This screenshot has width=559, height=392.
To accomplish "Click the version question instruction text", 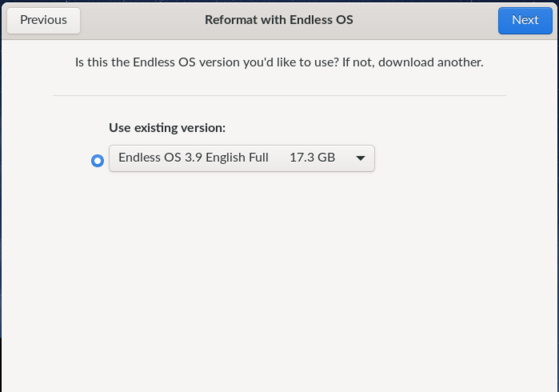I will [x=279, y=62].
